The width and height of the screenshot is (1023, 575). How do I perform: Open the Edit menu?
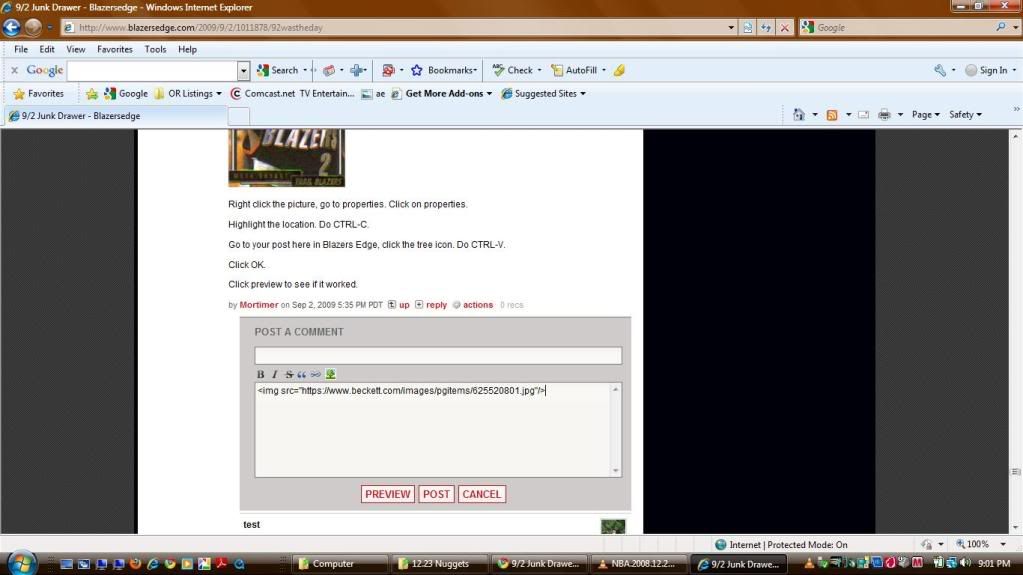[47, 50]
